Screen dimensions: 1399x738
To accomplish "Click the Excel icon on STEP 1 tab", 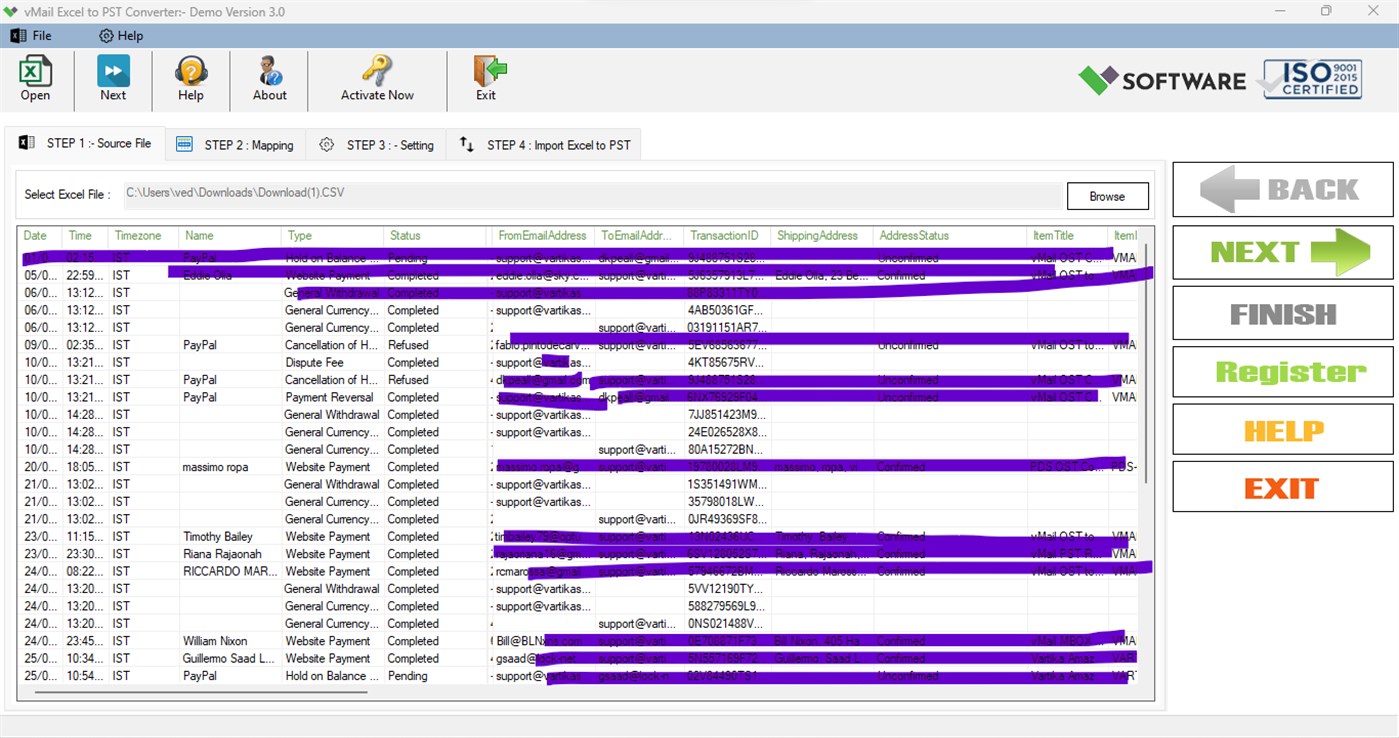I will 25,143.
